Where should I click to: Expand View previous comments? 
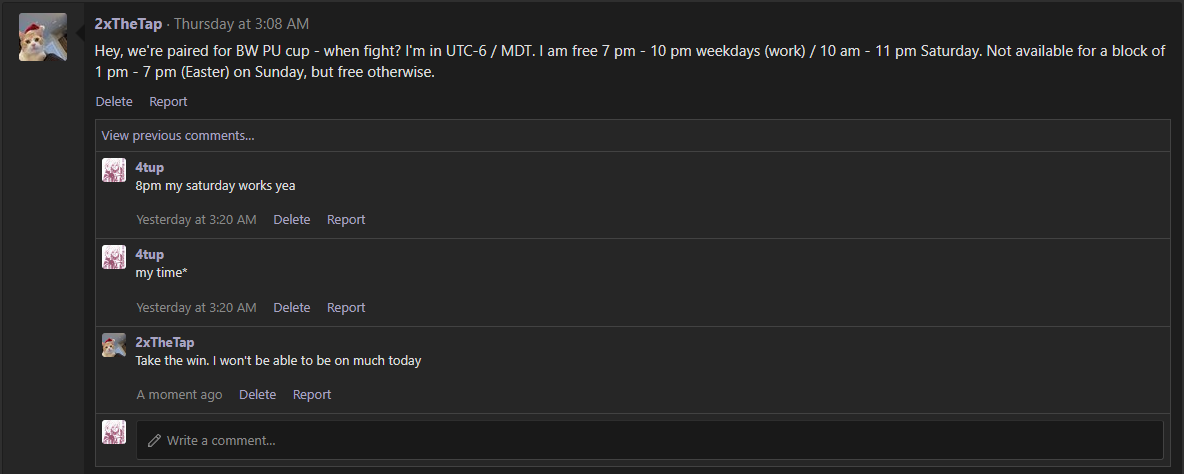pyautogui.click(x=178, y=135)
